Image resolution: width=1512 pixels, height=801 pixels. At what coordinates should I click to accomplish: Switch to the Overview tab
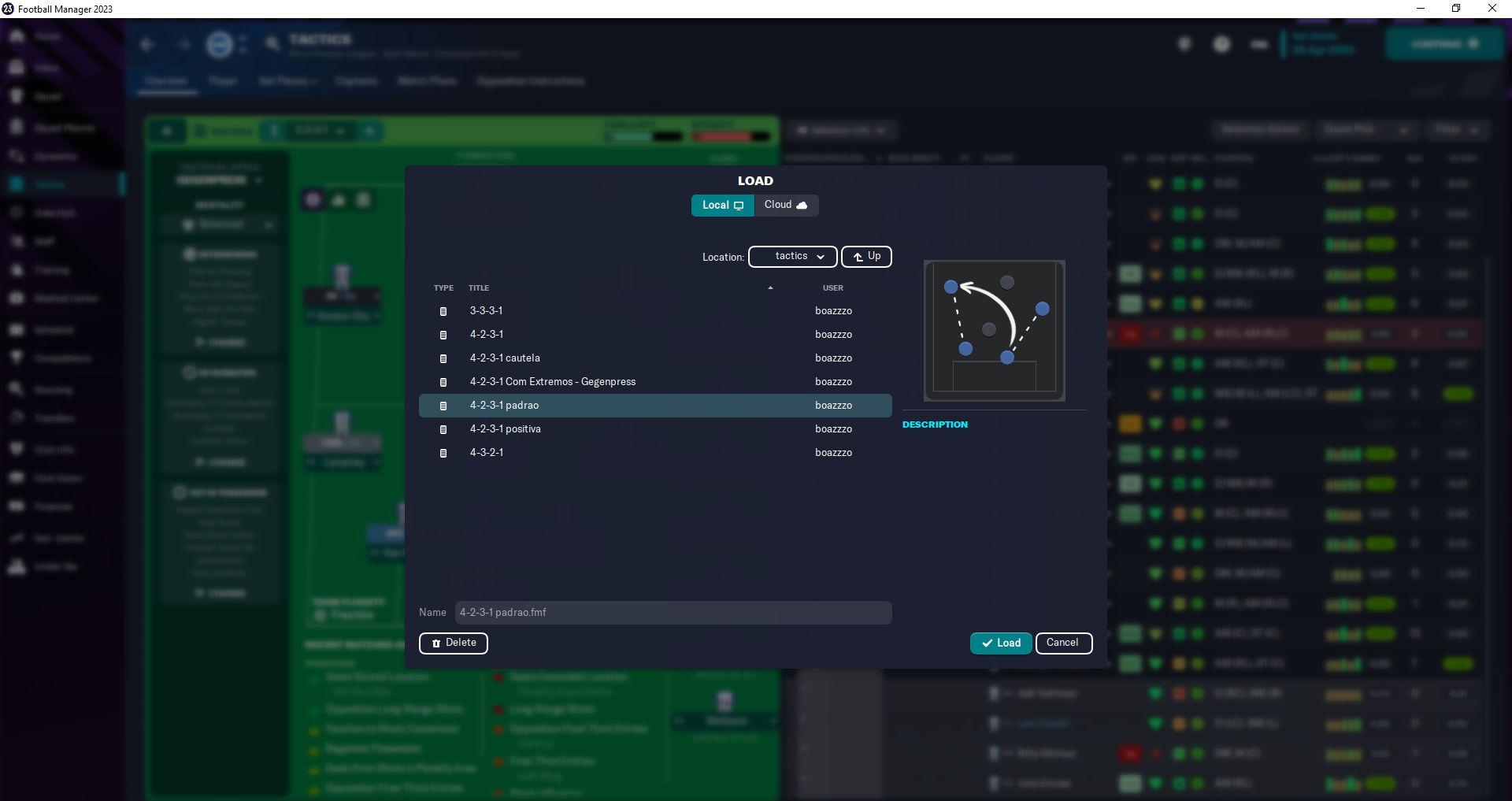(165, 80)
